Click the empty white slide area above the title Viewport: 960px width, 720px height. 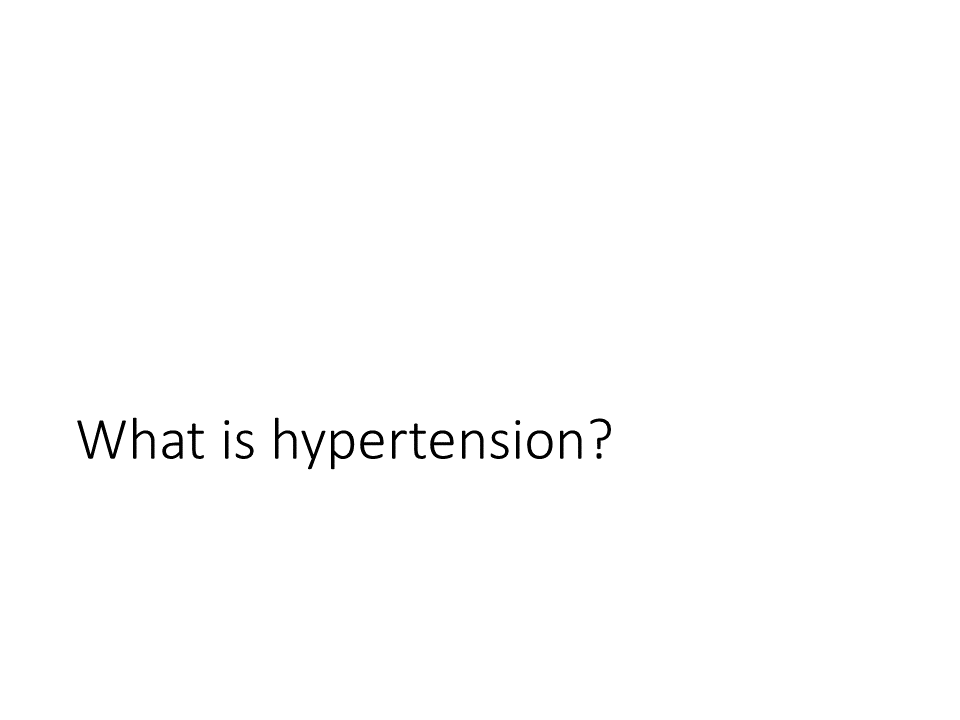click(480, 202)
